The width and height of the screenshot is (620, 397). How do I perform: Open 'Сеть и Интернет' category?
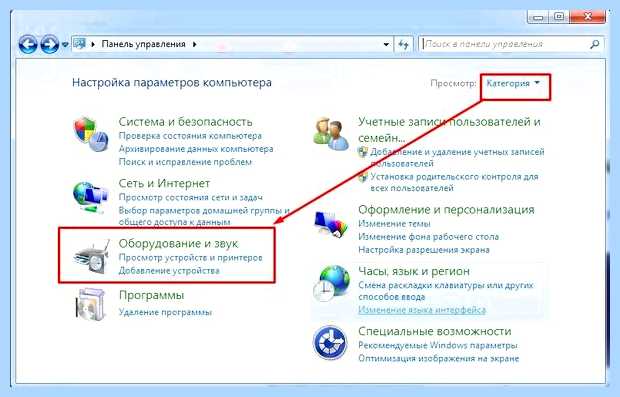click(x=164, y=183)
